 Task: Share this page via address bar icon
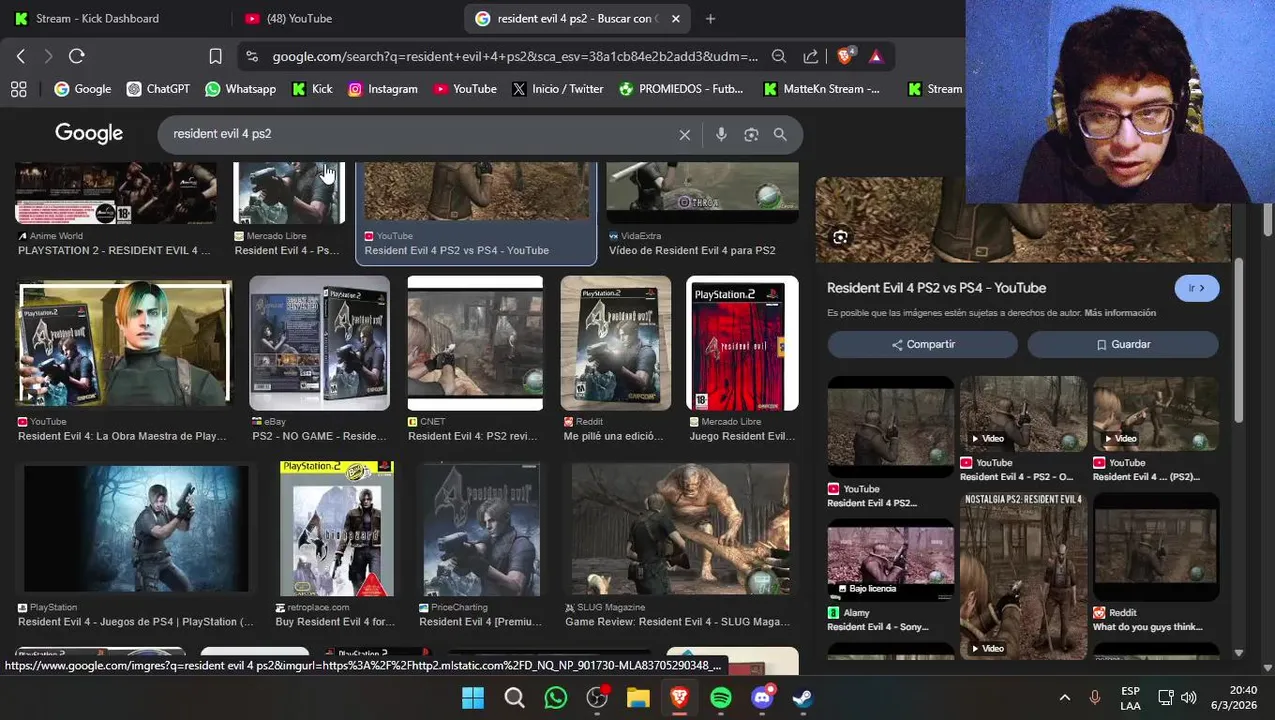coord(810,56)
